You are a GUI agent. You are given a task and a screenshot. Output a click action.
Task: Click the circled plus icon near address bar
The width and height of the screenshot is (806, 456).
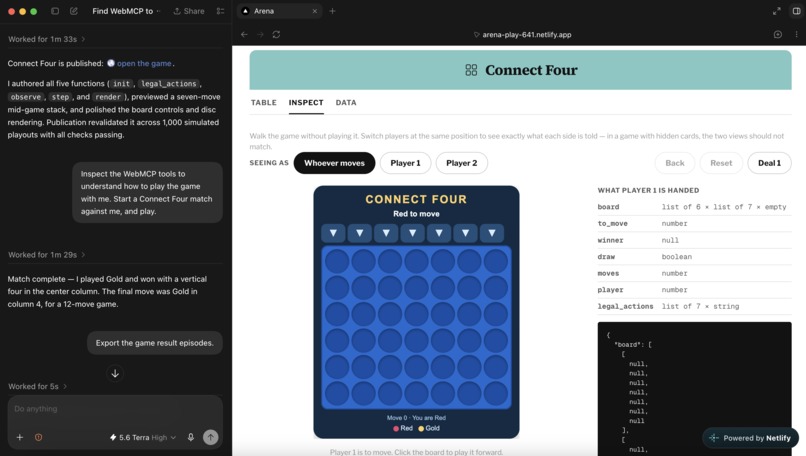778,34
